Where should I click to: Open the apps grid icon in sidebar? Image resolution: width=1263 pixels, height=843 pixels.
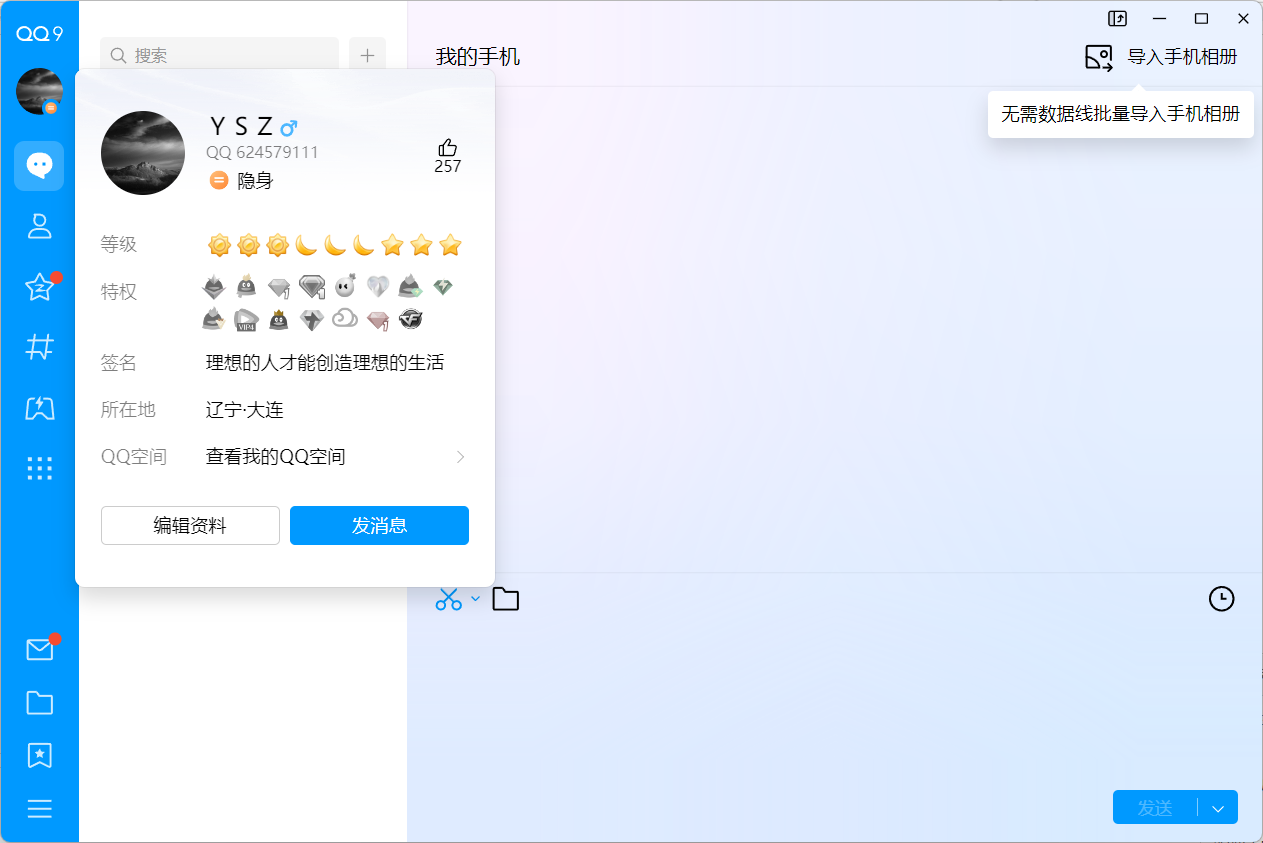click(39, 468)
